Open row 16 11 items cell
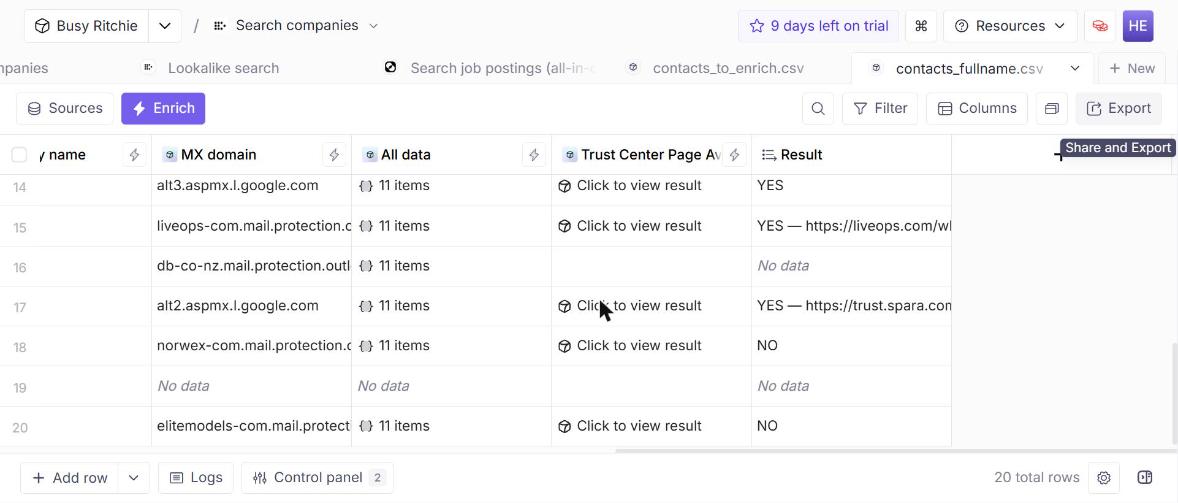Image resolution: width=1178 pixels, height=503 pixels. click(x=452, y=266)
